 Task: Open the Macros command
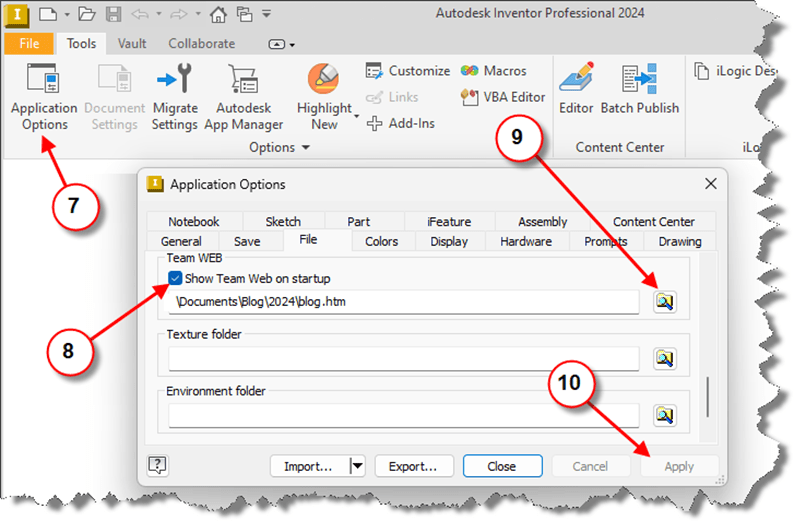point(494,71)
